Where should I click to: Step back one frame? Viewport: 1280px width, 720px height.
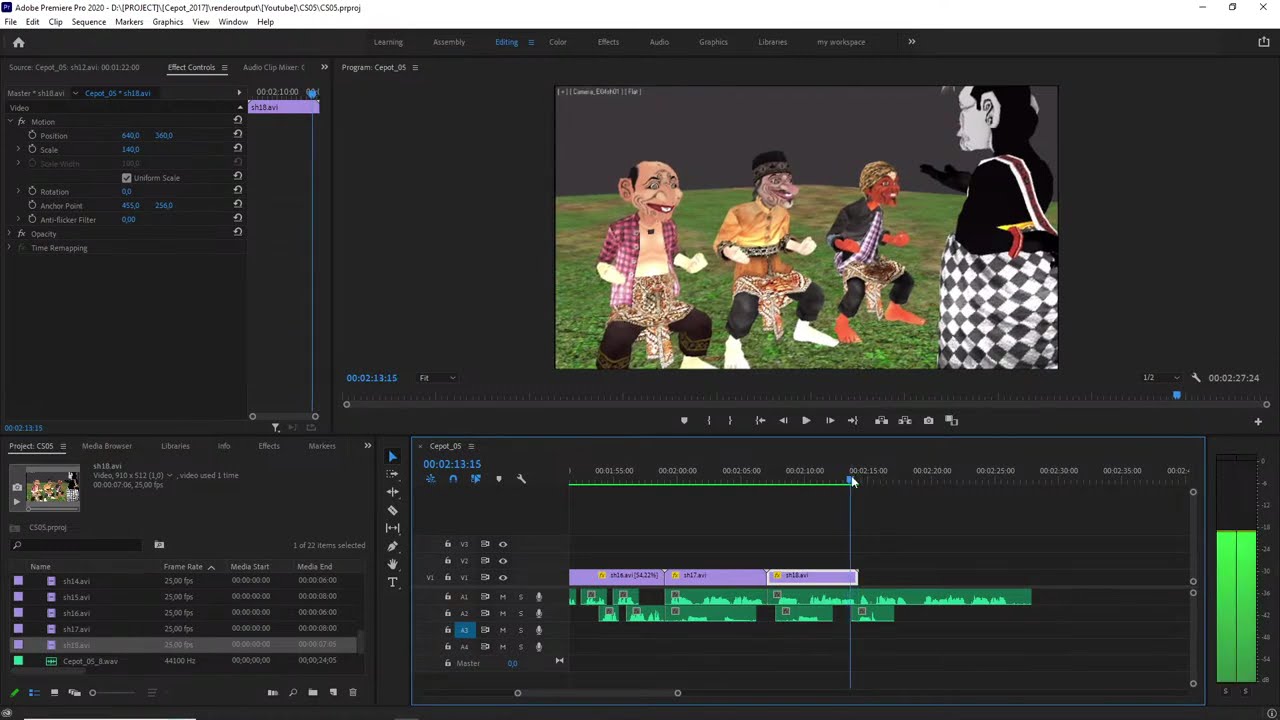click(783, 421)
